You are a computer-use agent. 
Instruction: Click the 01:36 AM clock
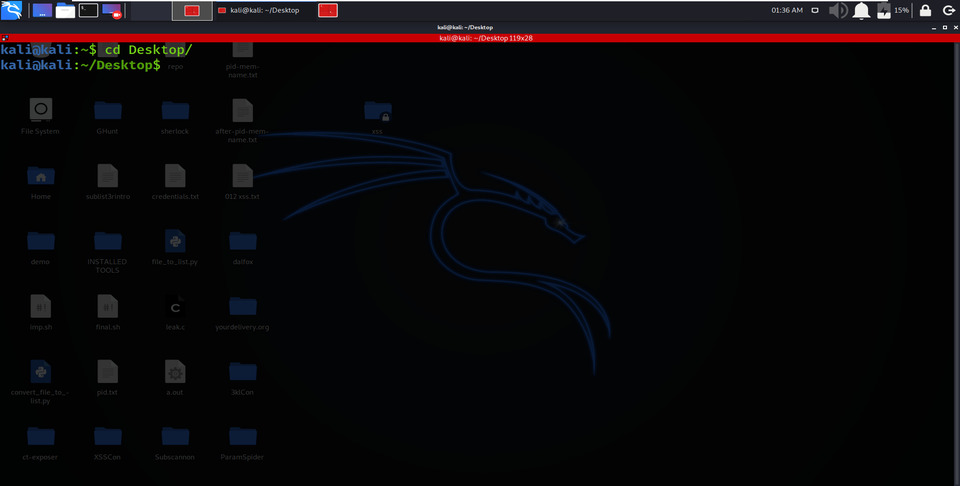click(787, 10)
